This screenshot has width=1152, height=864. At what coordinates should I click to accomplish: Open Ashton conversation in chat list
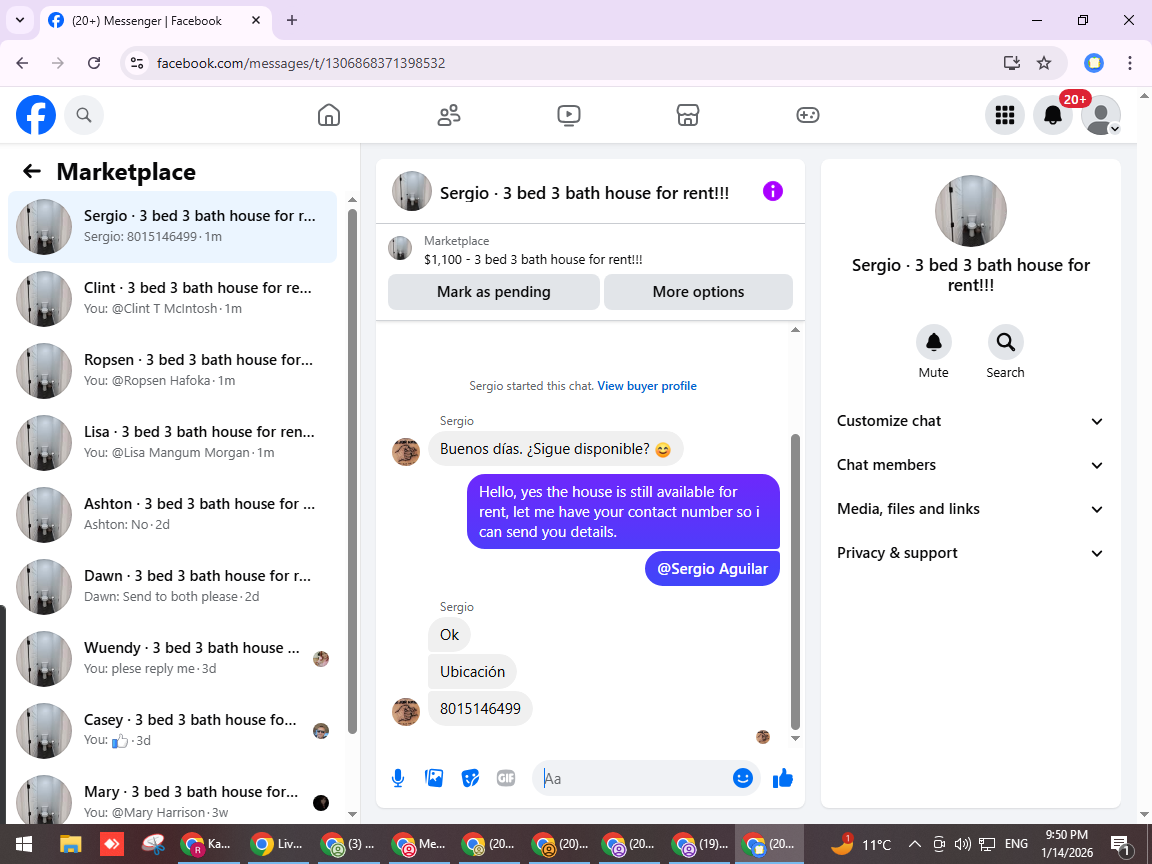point(173,514)
